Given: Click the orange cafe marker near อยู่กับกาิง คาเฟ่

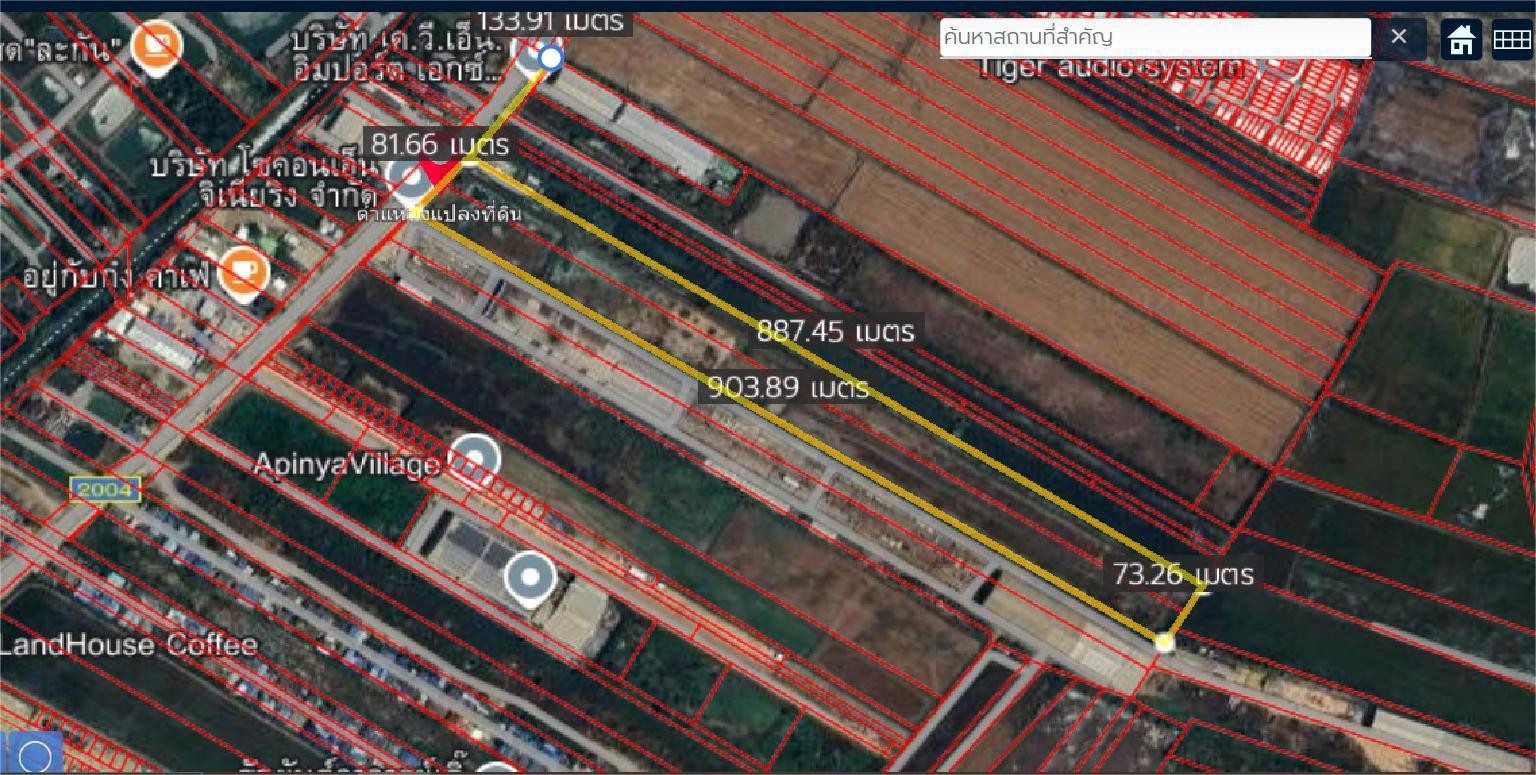Looking at the screenshot, I should (x=243, y=273).
